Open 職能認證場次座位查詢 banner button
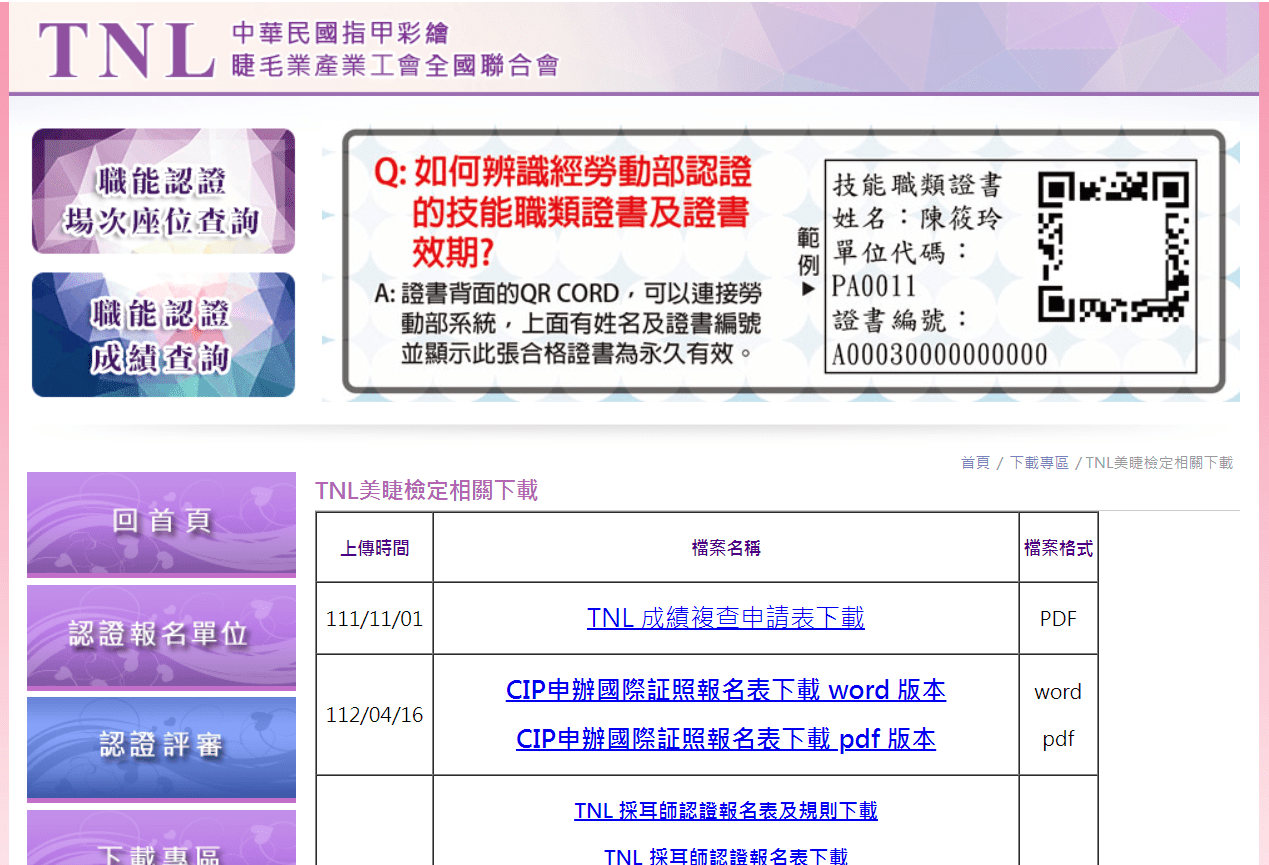Screen dimensions: 1269x865 click(x=163, y=191)
